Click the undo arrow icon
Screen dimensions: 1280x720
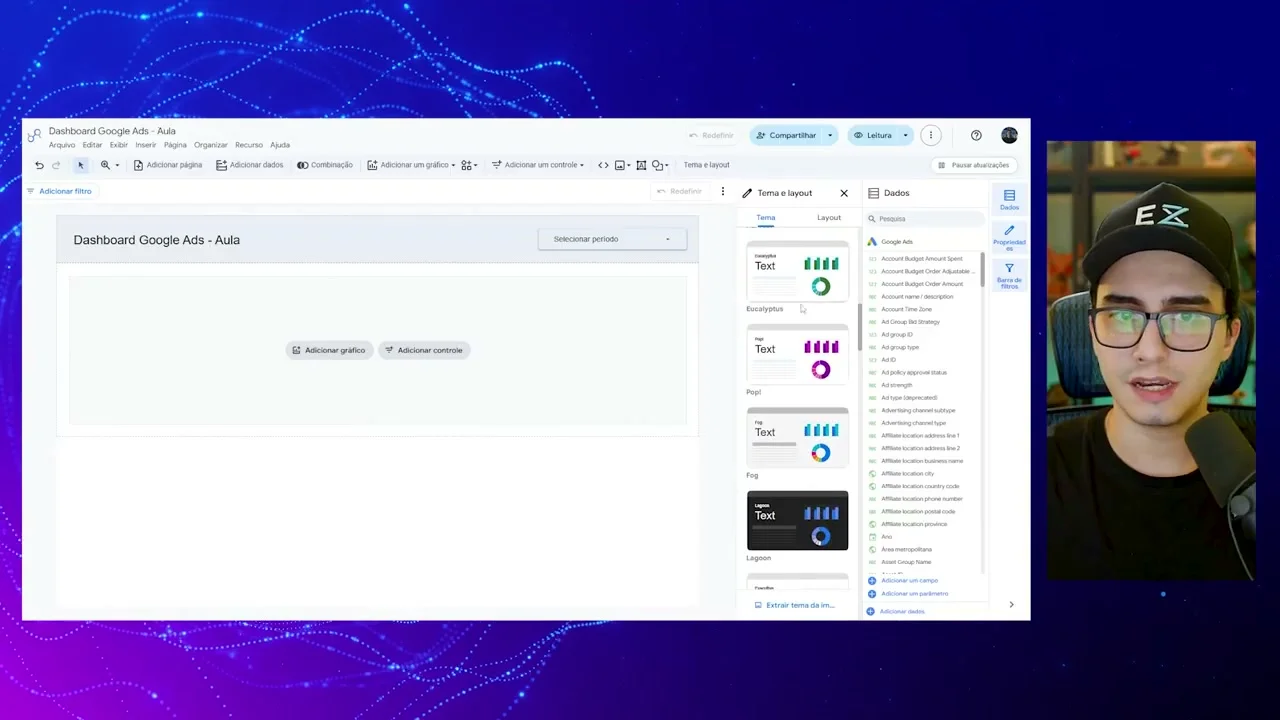click(x=39, y=165)
